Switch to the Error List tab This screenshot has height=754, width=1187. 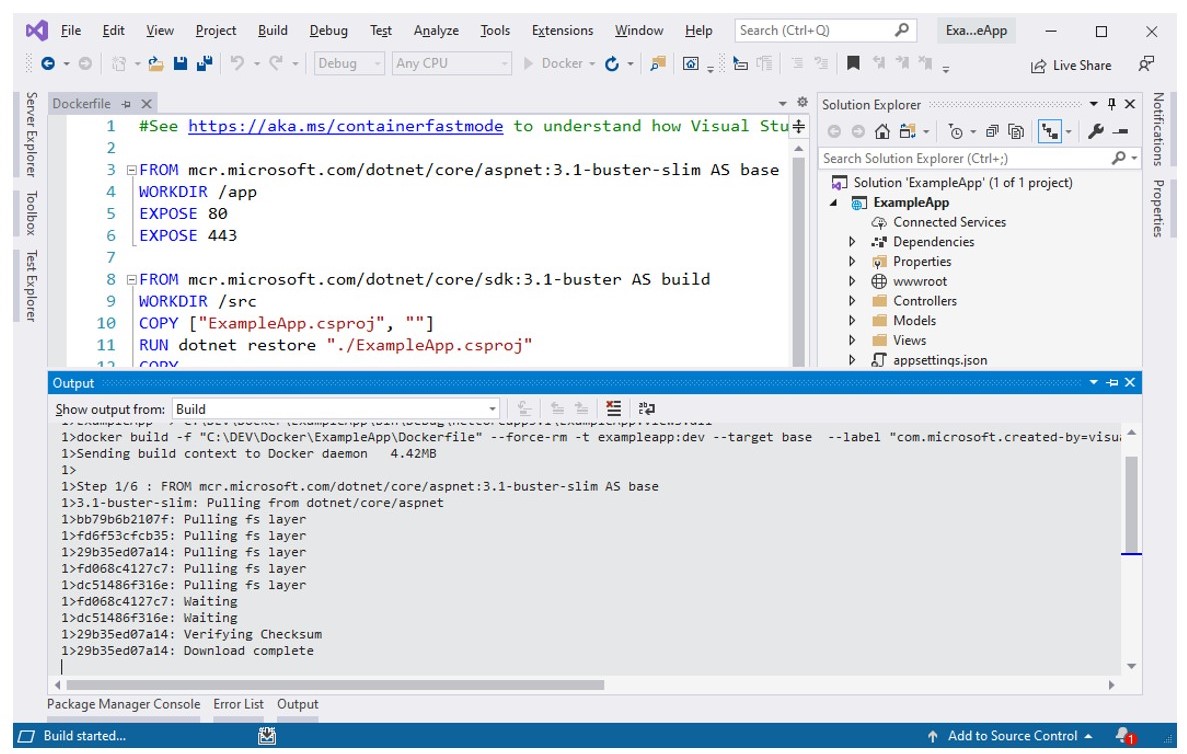238,704
